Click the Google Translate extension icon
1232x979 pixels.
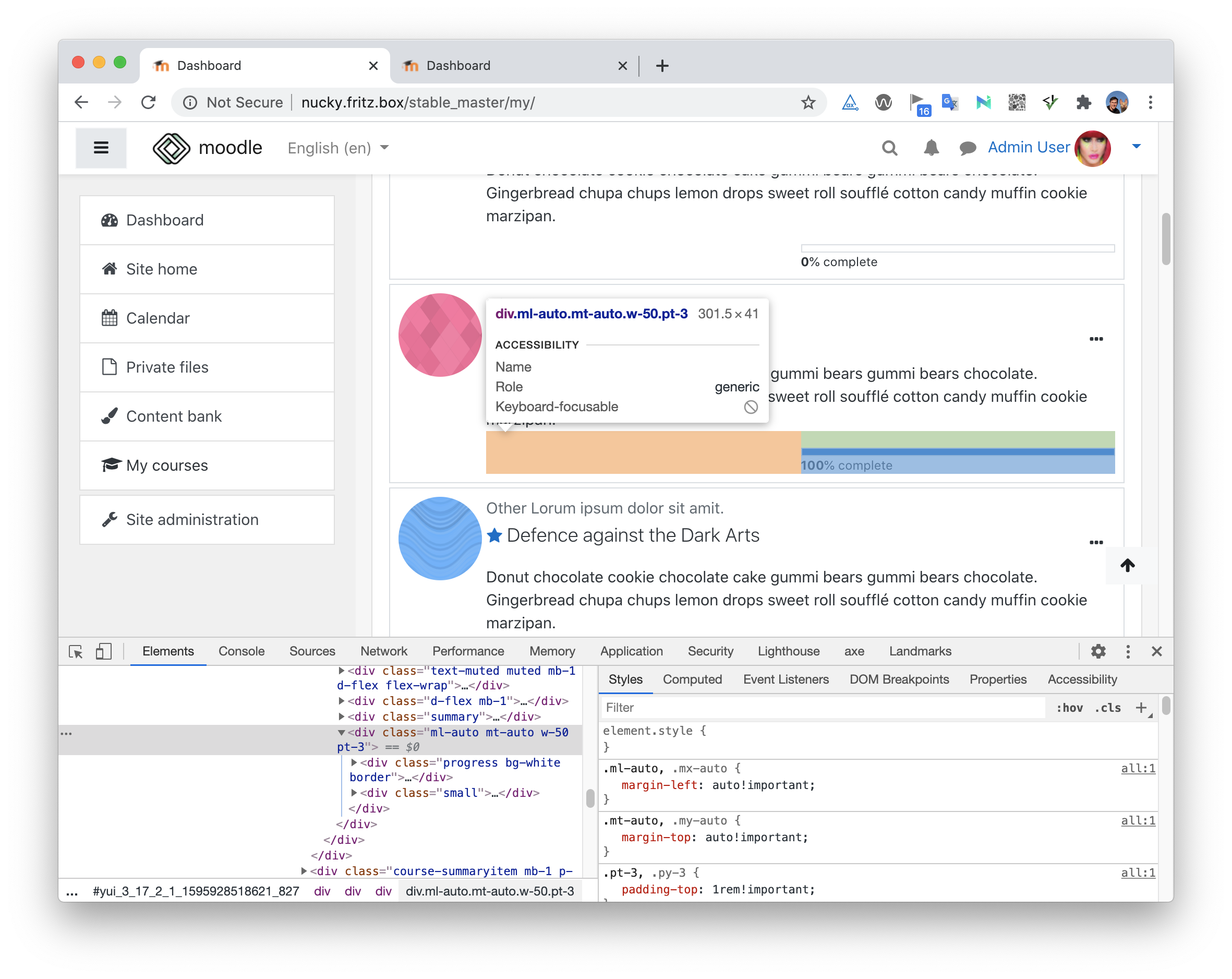tap(950, 102)
